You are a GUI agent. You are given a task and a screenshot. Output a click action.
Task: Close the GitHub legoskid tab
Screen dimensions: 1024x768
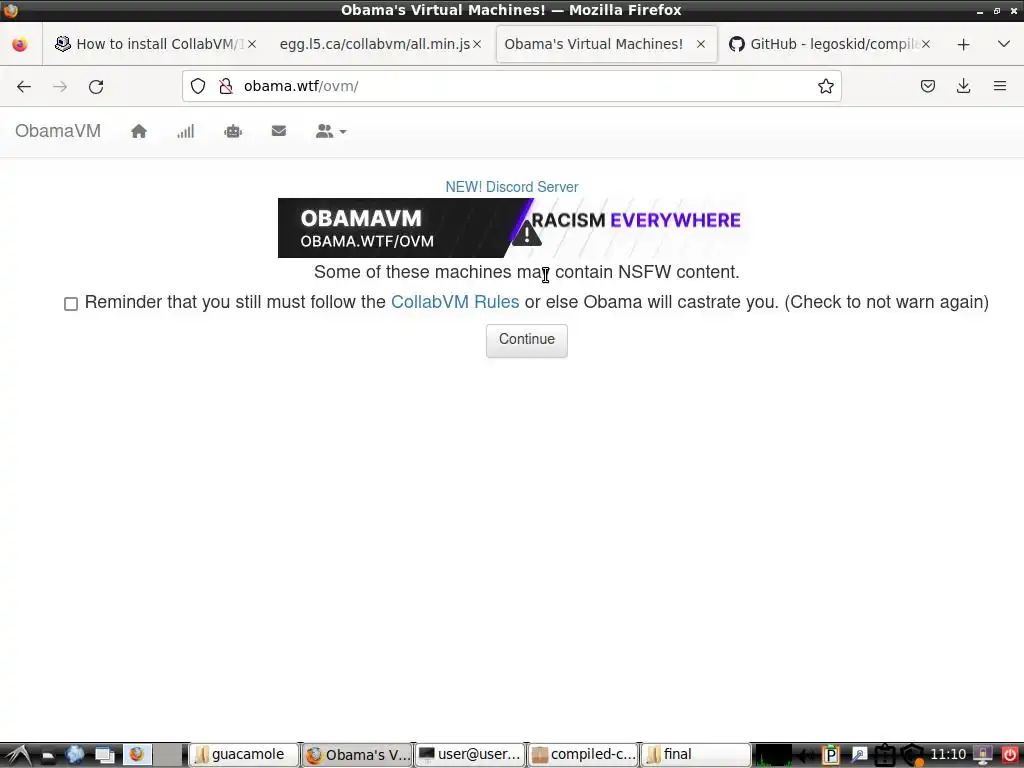926,44
